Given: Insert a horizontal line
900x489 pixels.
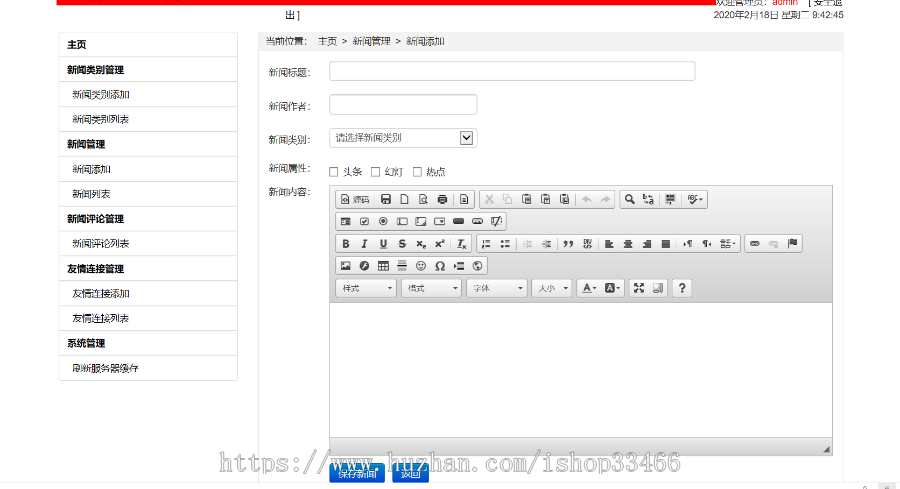Looking at the screenshot, I should tap(402, 266).
